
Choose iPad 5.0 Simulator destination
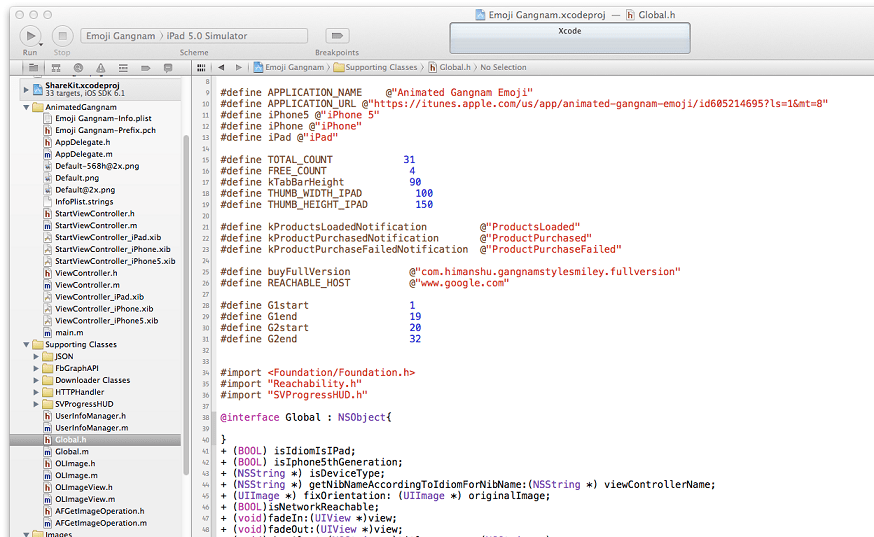tap(207, 36)
